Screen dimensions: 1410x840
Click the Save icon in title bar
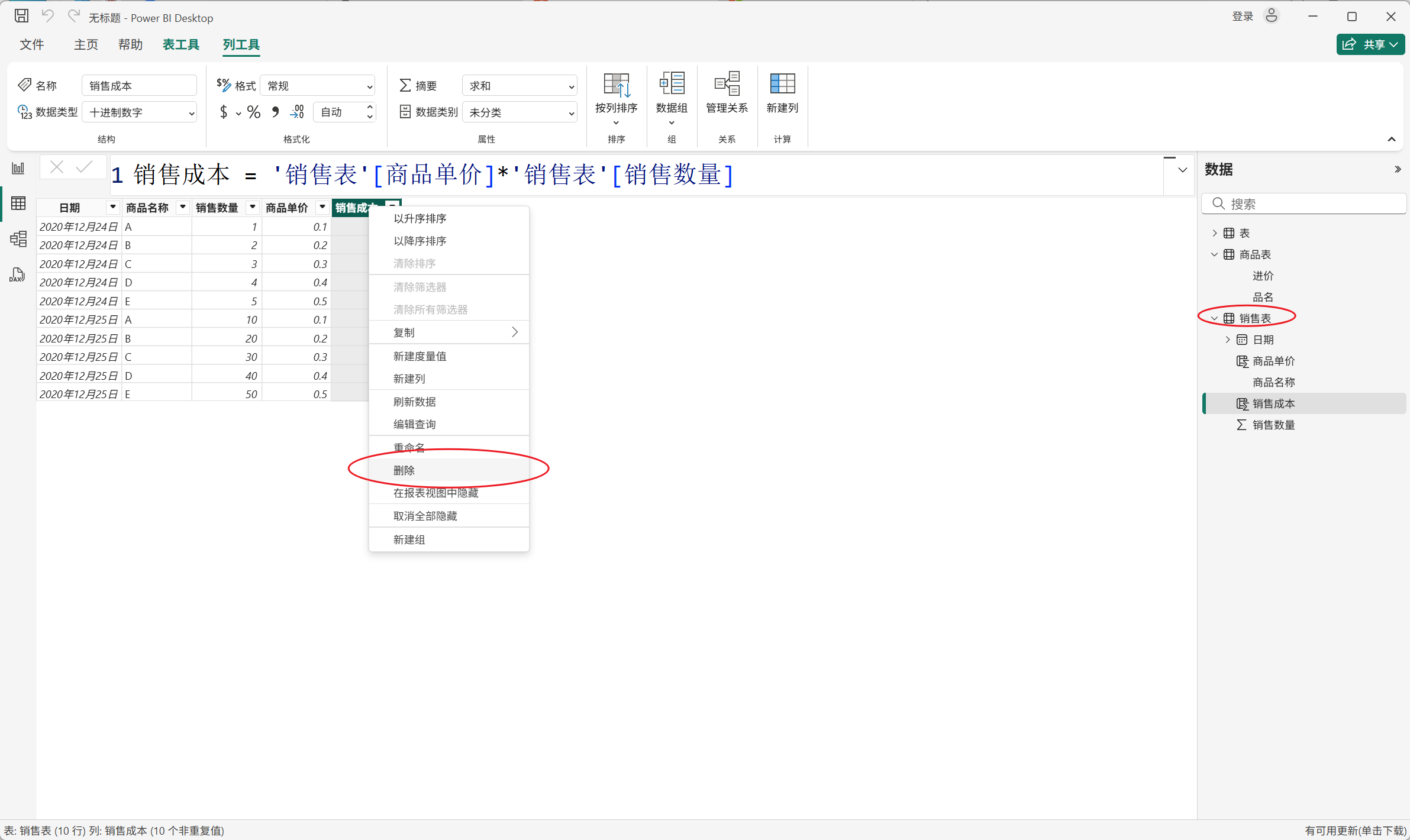21,16
